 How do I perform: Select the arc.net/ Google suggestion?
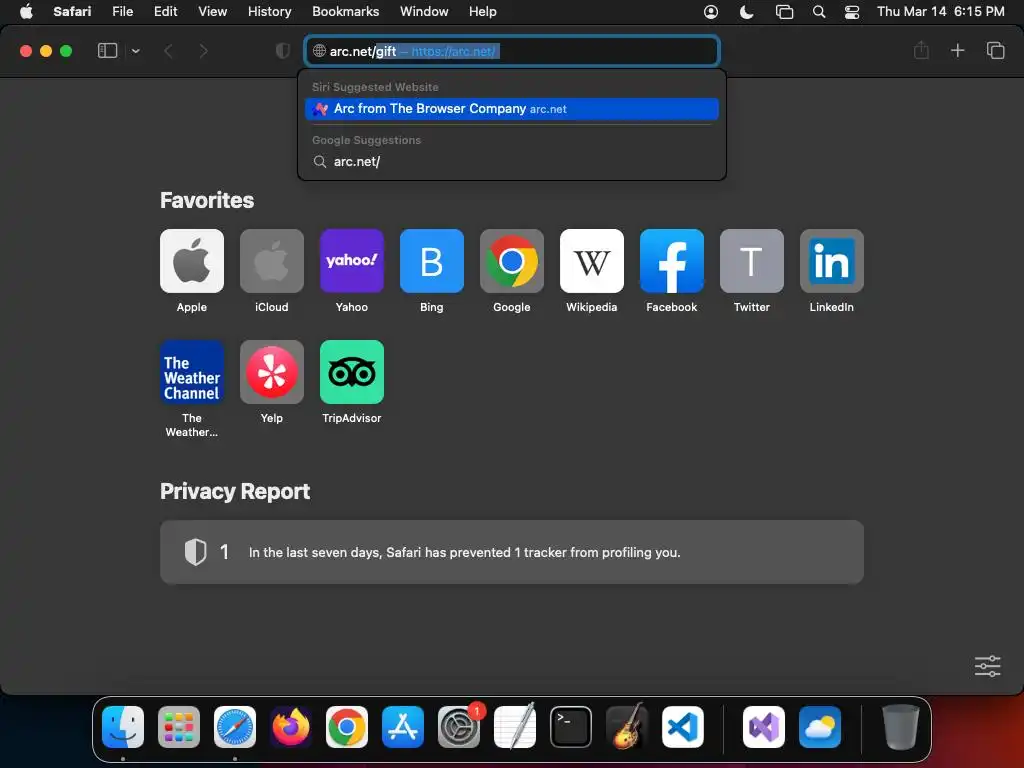point(512,161)
